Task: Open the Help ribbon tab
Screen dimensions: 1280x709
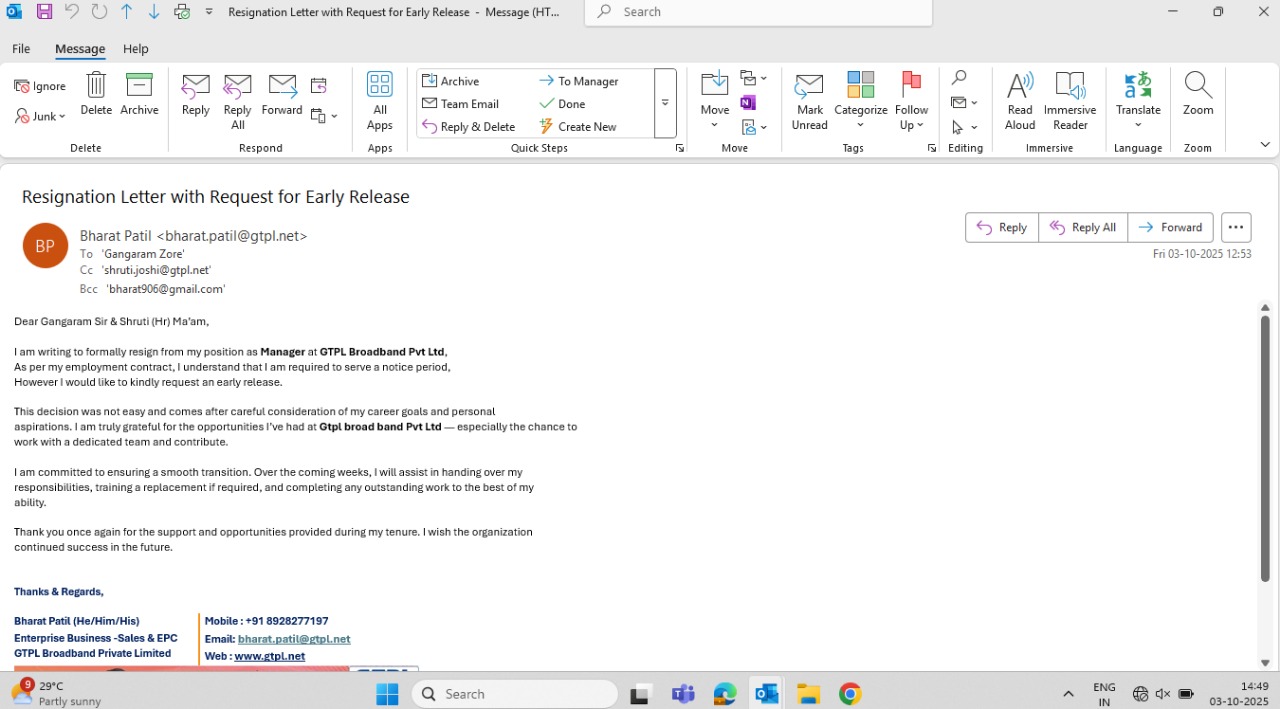Action: (136, 48)
